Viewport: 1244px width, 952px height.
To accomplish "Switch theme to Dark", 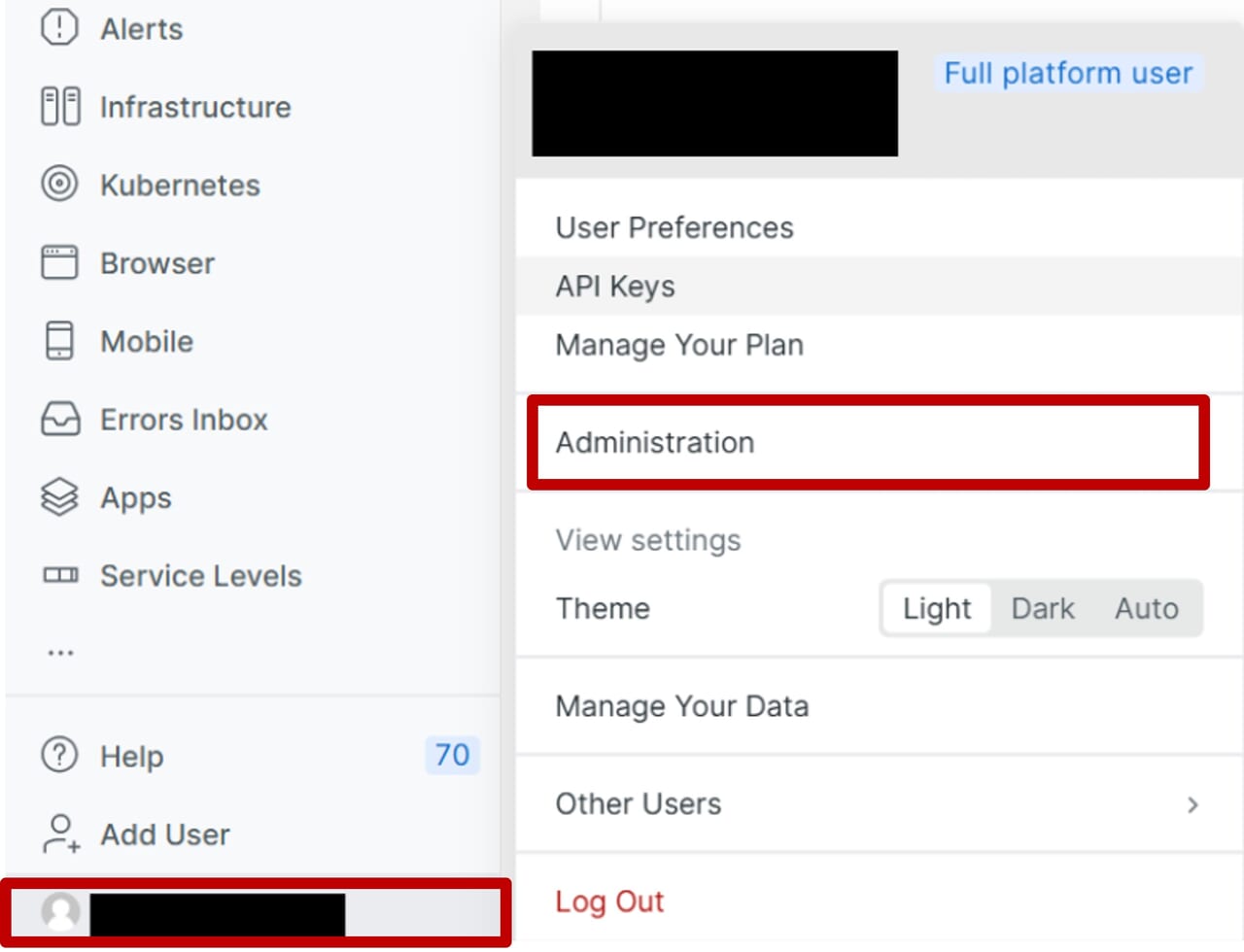I will click(1043, 608).
